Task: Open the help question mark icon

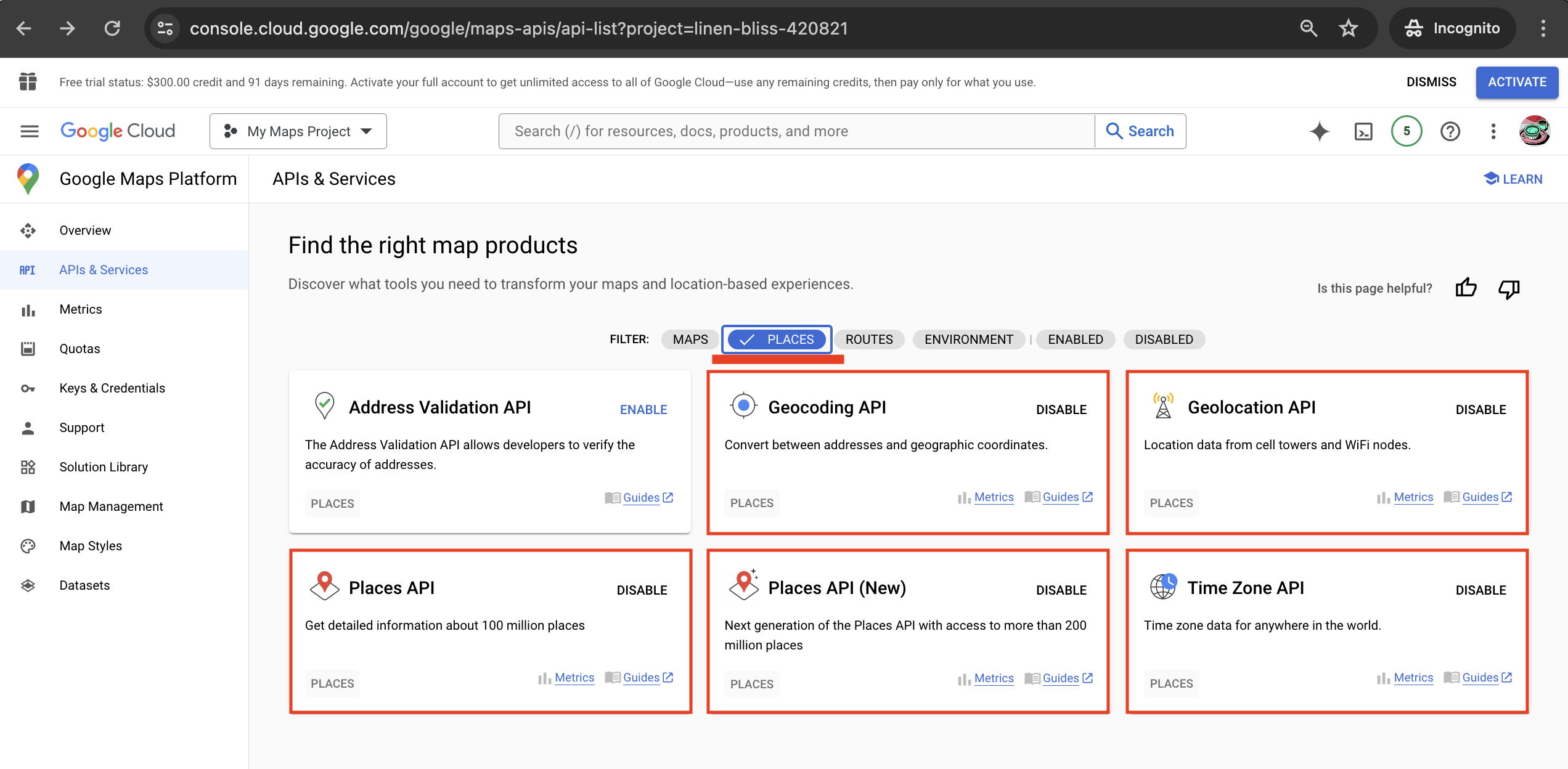Action: pos(1450,131)
